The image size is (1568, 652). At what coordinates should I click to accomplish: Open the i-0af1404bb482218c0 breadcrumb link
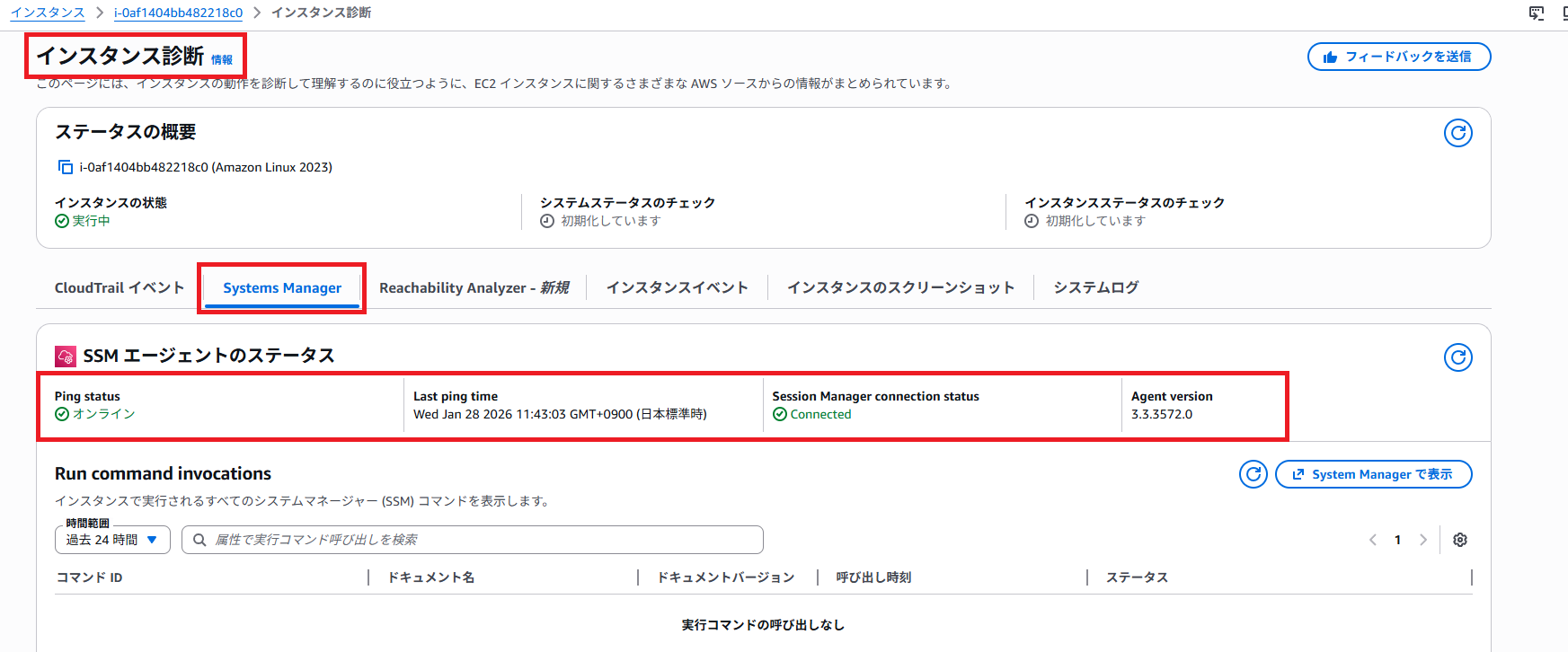(x=178, y=13)
